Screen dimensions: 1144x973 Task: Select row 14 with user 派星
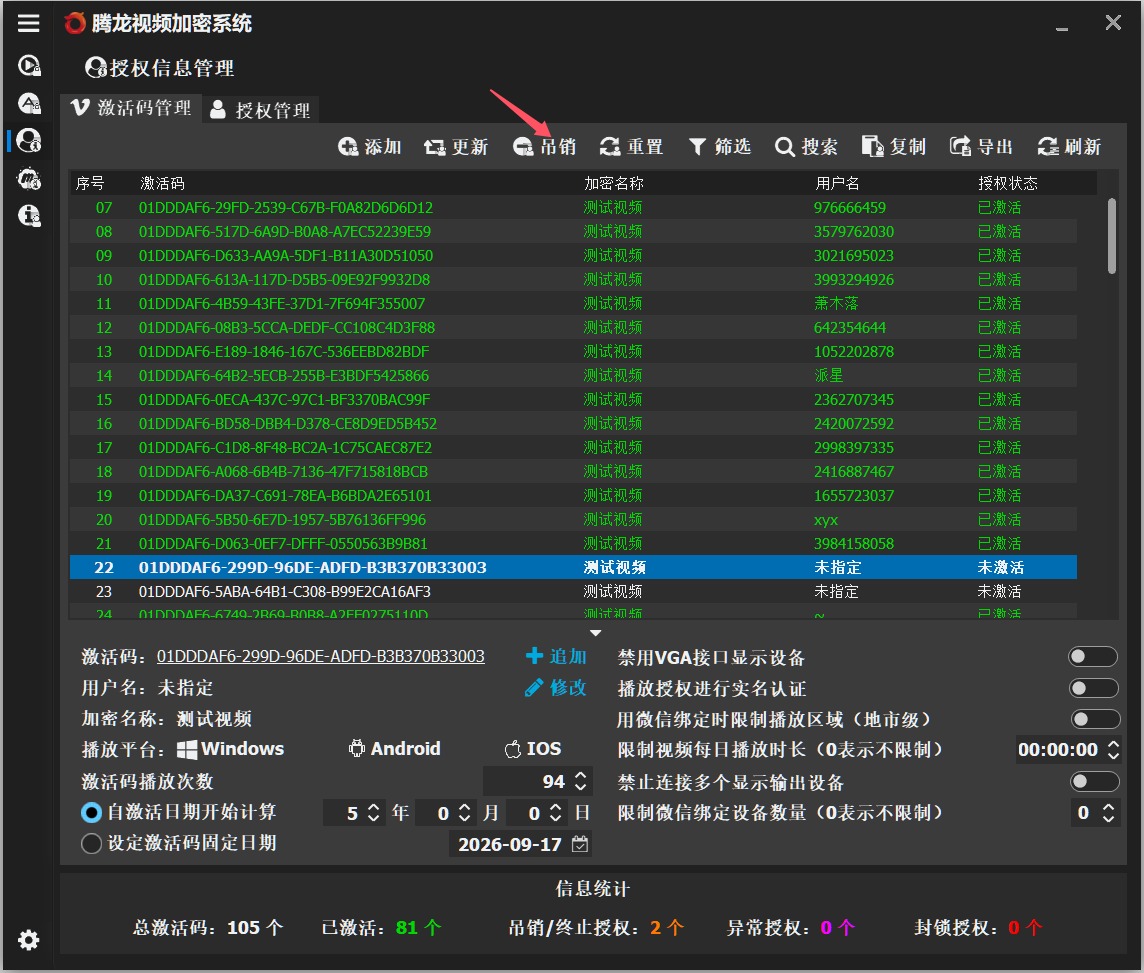point(573,376)
